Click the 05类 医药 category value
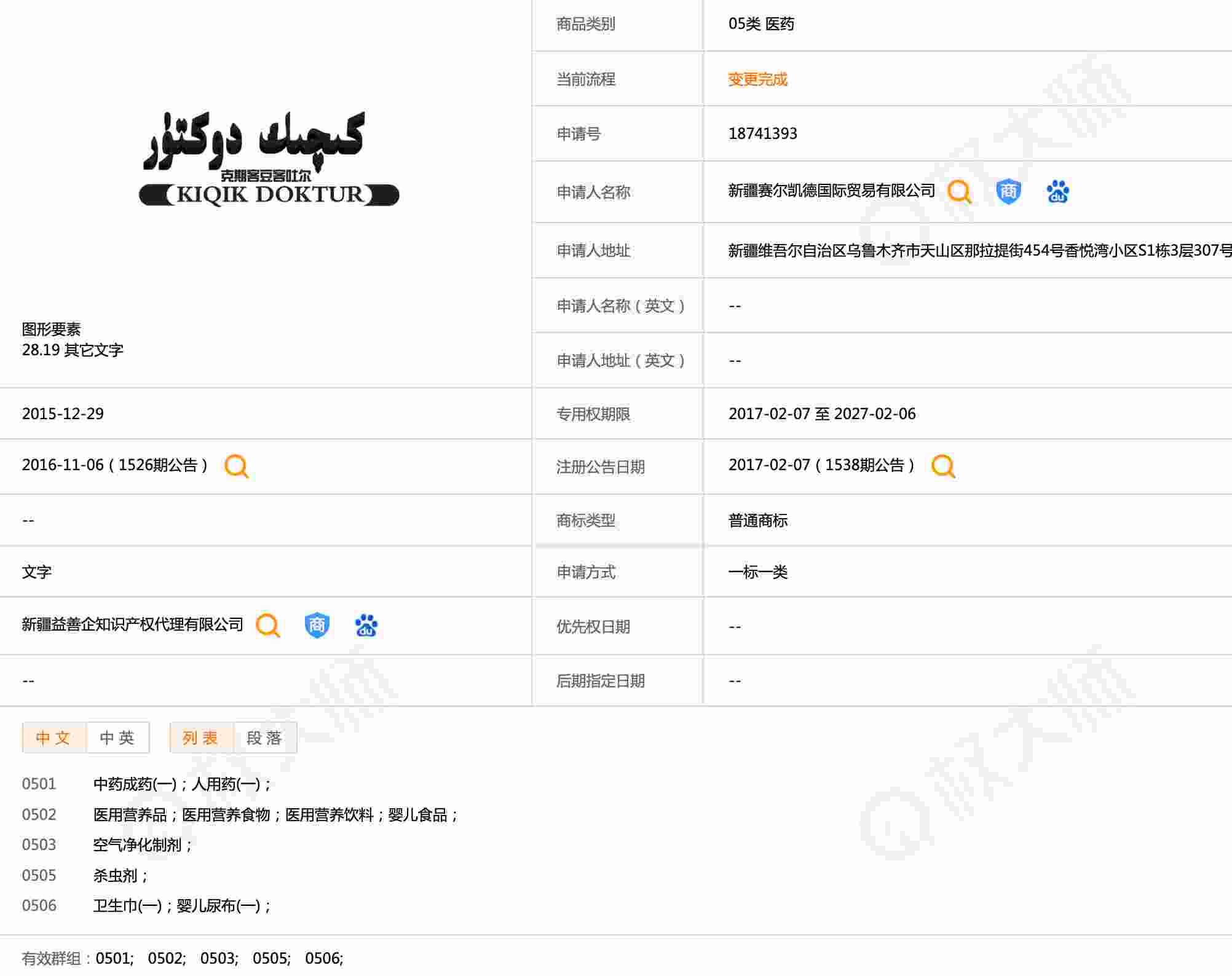Image resolution: width=1232 pixels, height=976 pixels. [x=761, y=24]
